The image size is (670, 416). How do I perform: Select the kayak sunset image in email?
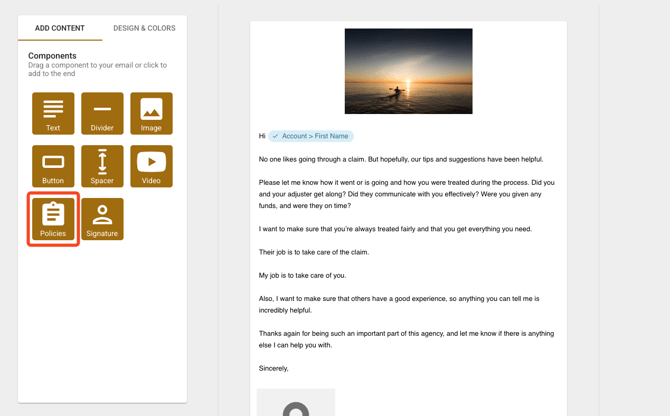click(408, 71)
